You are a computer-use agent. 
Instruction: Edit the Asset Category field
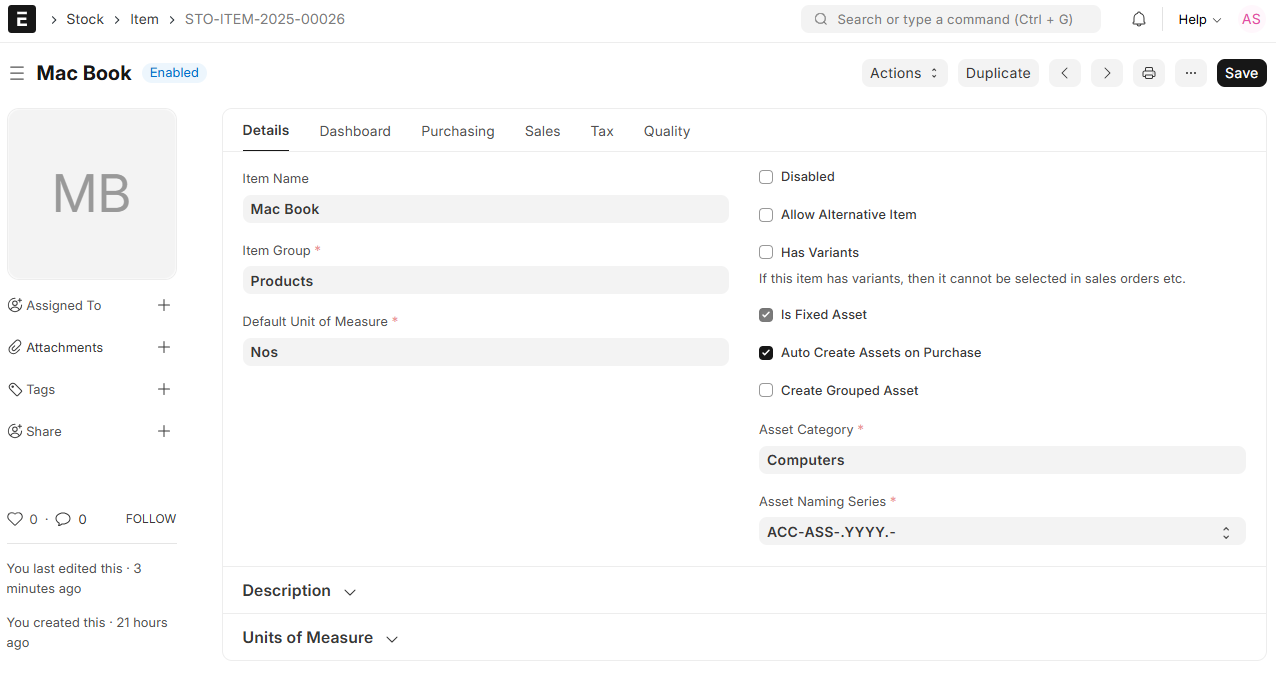1002,460
